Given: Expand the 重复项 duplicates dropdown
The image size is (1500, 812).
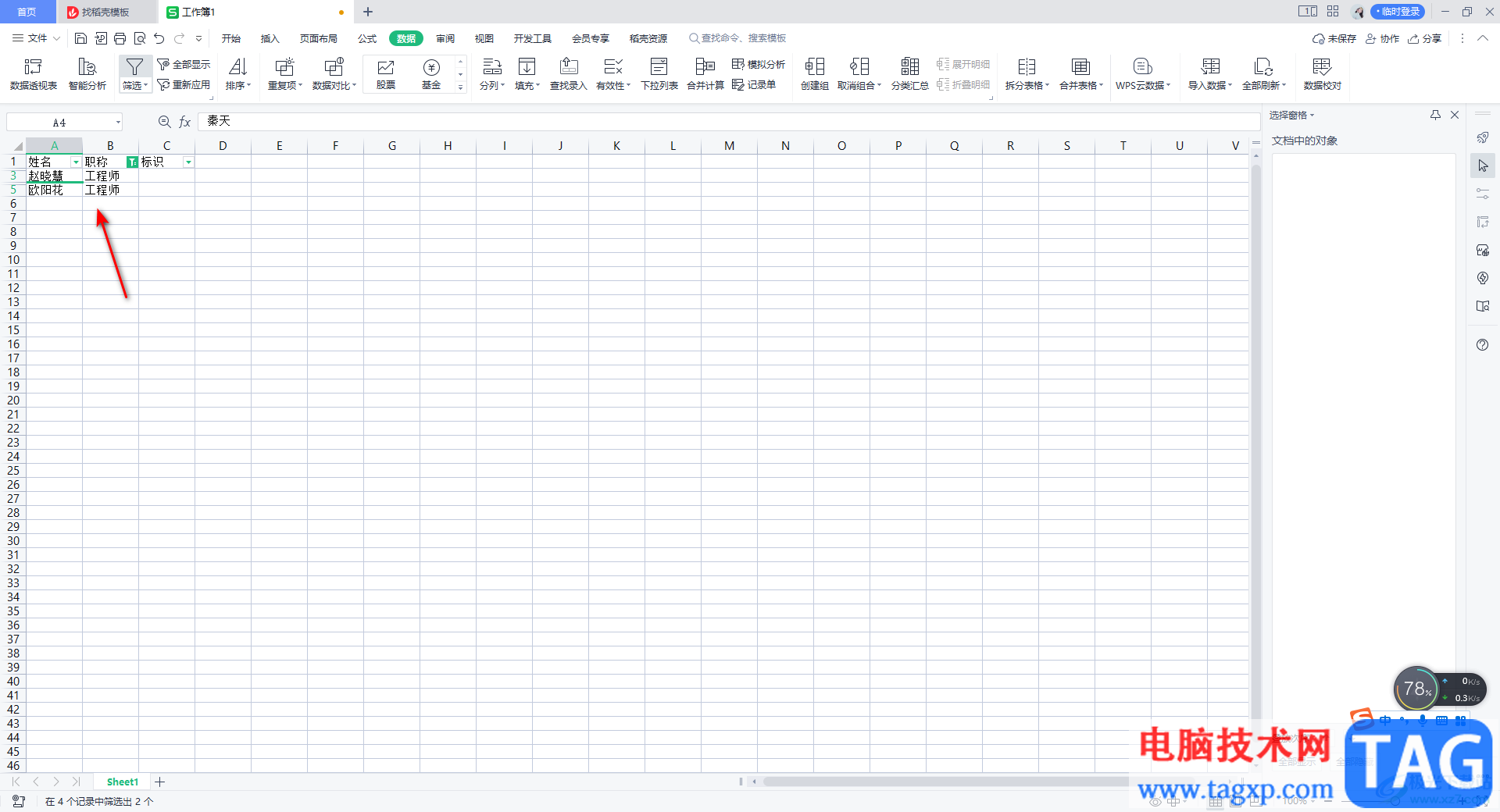Looking at the screenshot, I should pyautogui.click(x=285, y=74).
